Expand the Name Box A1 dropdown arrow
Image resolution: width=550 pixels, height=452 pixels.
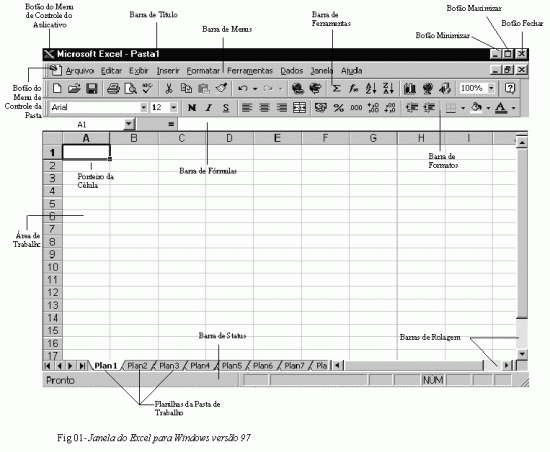[x=129, y=124]
